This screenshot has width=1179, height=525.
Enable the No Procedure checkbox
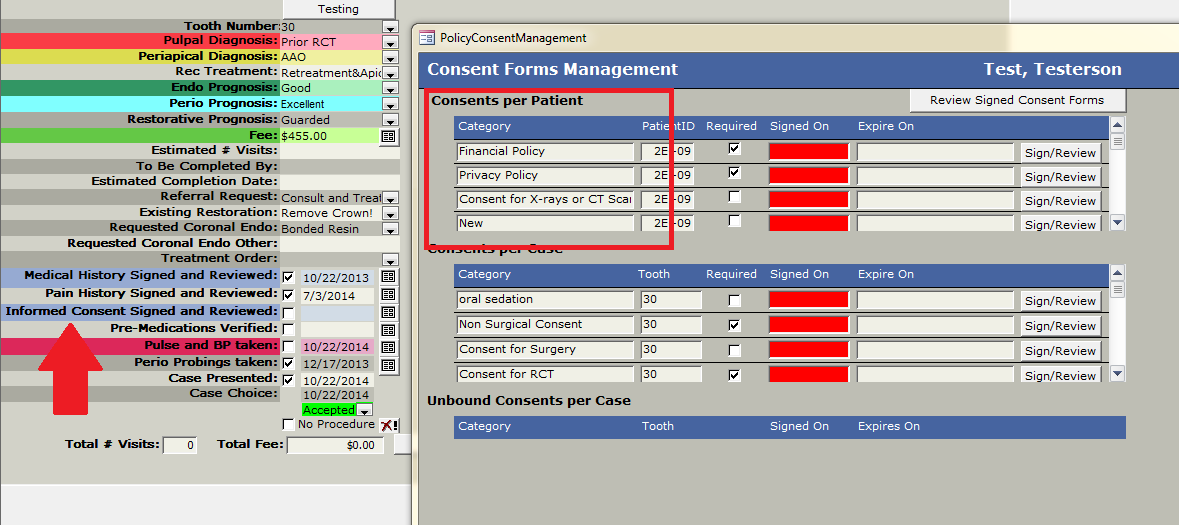tap(289, 425)
